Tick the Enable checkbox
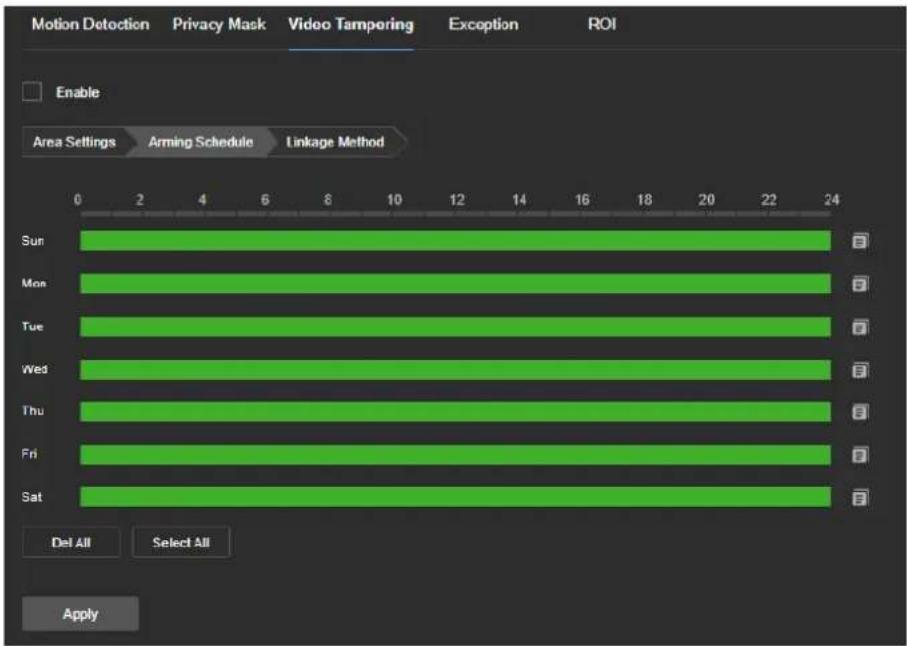The image size is (907, 646). point(32,91)
